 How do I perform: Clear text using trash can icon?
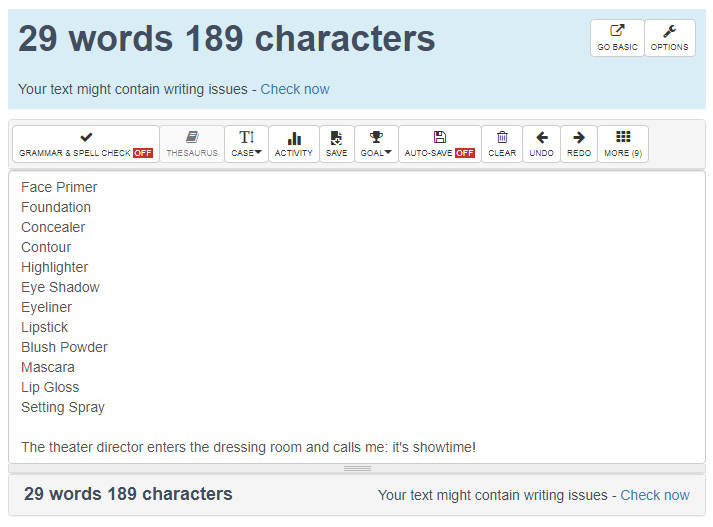click(502, 138)
